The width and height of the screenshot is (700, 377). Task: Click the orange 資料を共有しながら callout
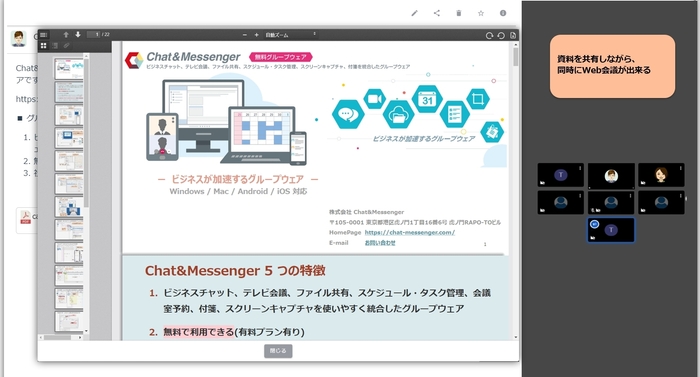(x=612, y=66)
